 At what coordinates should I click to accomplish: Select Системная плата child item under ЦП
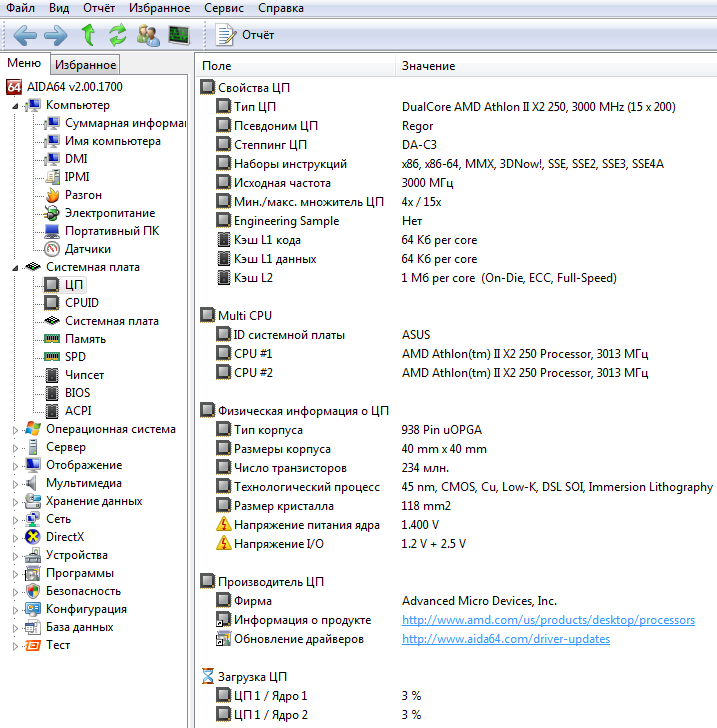(x=111, y=321)
